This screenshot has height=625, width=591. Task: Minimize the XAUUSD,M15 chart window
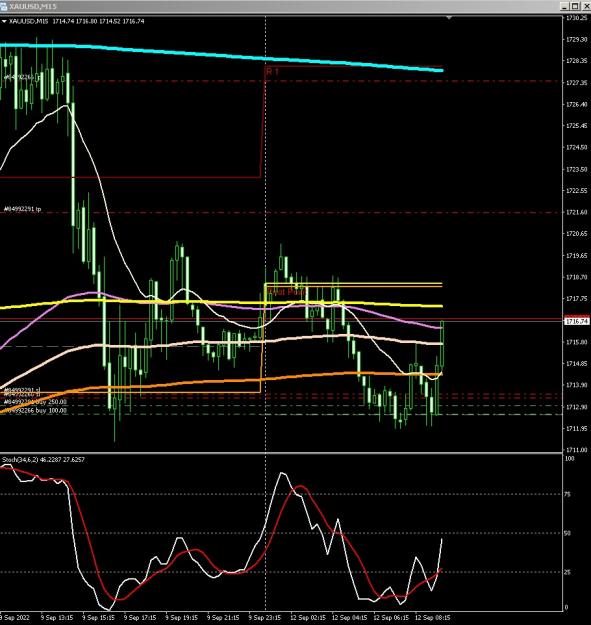point(564,6)
